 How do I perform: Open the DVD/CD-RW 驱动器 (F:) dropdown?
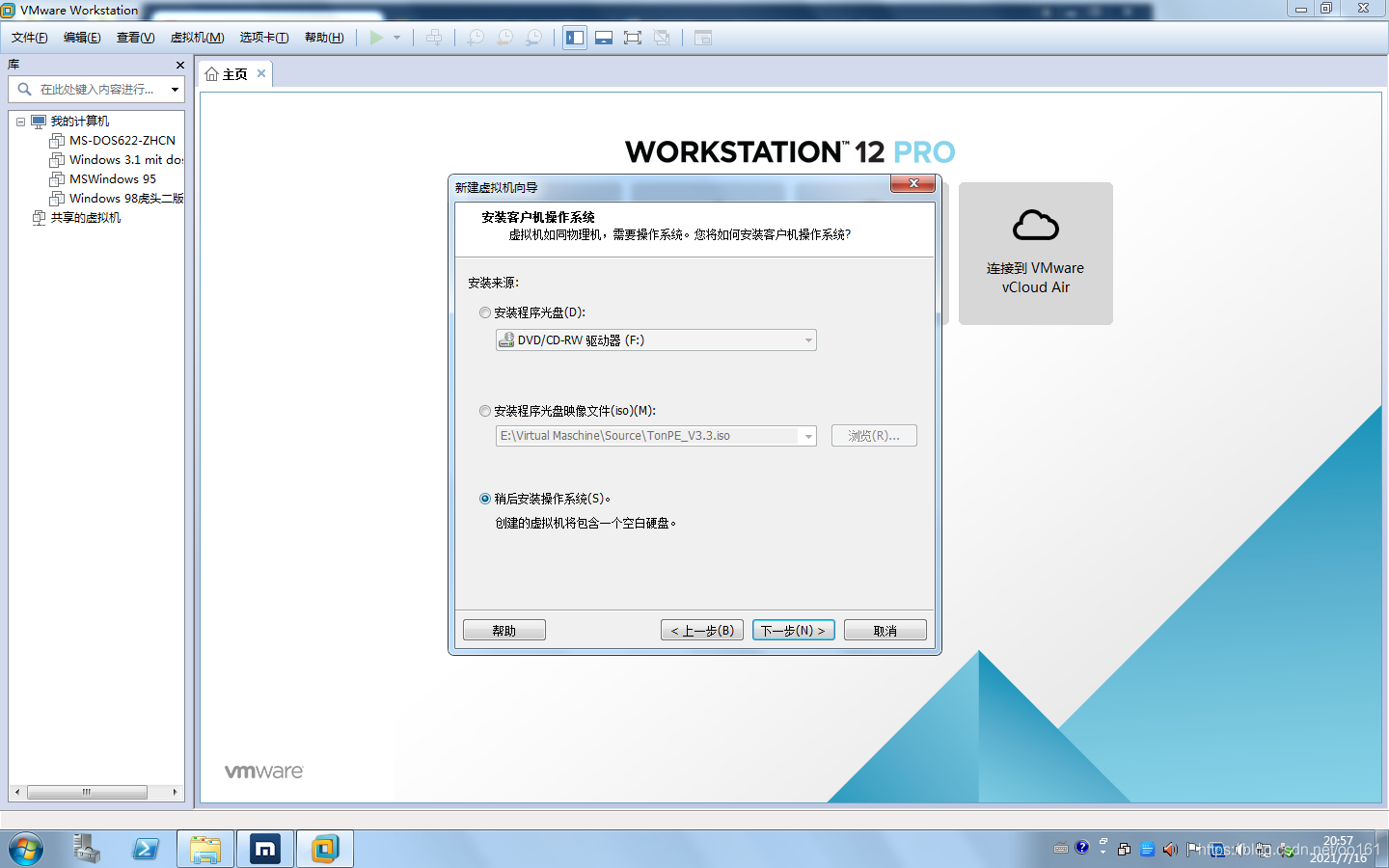pyautogui.click(x=656, y=340)
